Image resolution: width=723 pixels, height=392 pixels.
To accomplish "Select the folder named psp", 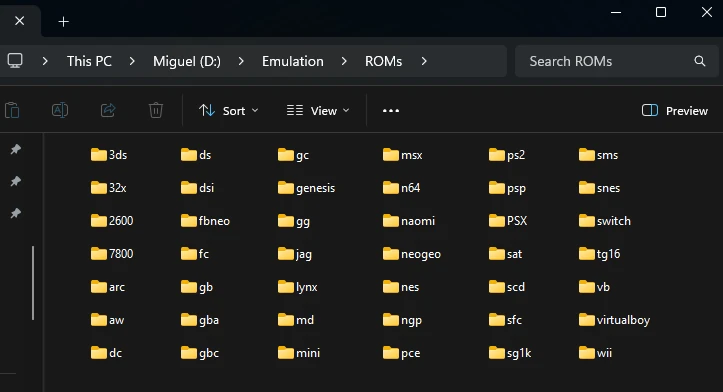I will pyautogui.click(x=507, y=188).
